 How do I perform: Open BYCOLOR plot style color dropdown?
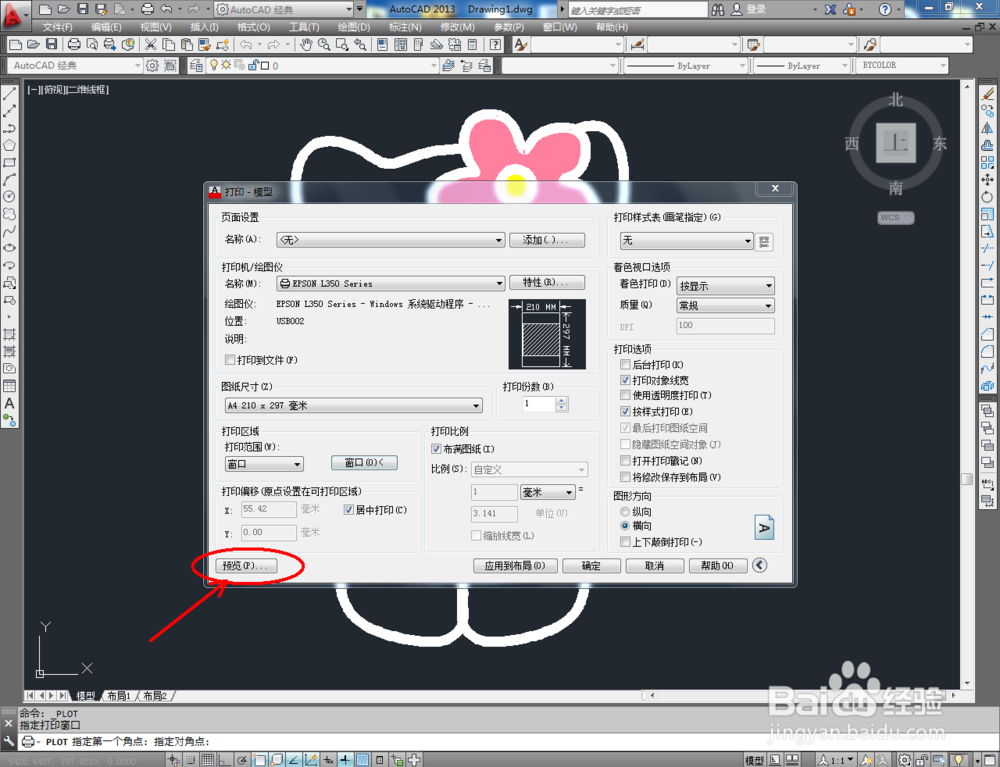[x=902, y=65]
